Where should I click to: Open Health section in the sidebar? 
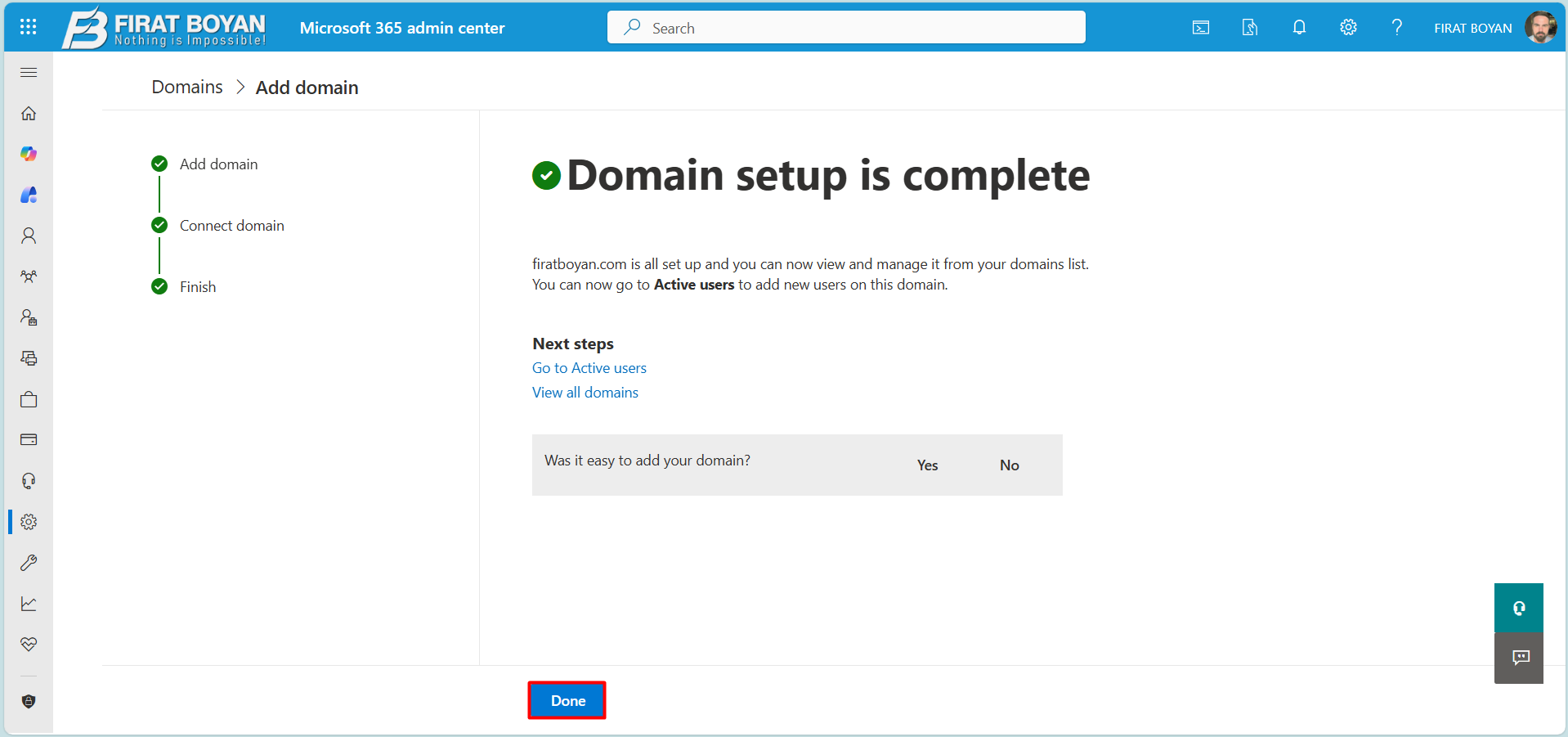pyautogui.click(x=28, y=644)
